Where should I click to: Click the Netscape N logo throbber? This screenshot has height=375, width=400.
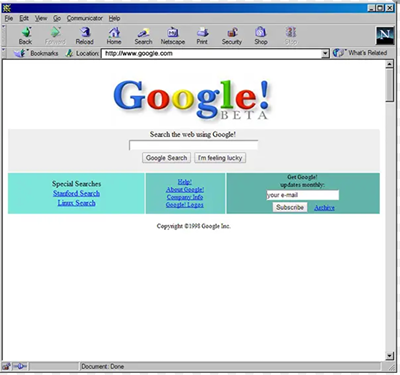click(x=385, y=36)
